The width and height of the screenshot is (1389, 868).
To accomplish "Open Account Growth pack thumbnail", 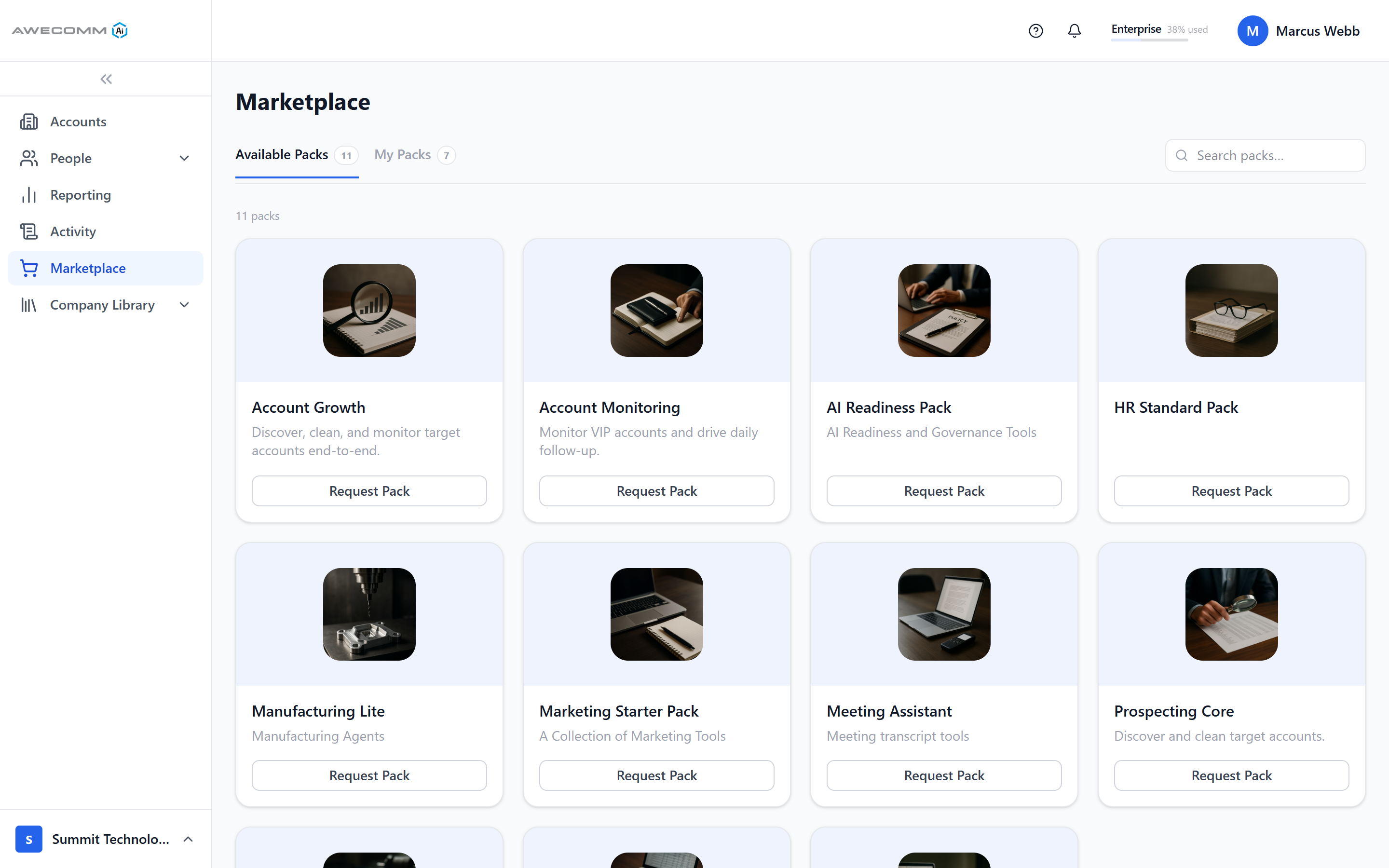I will pyautogui.click(x=369, y=311).
